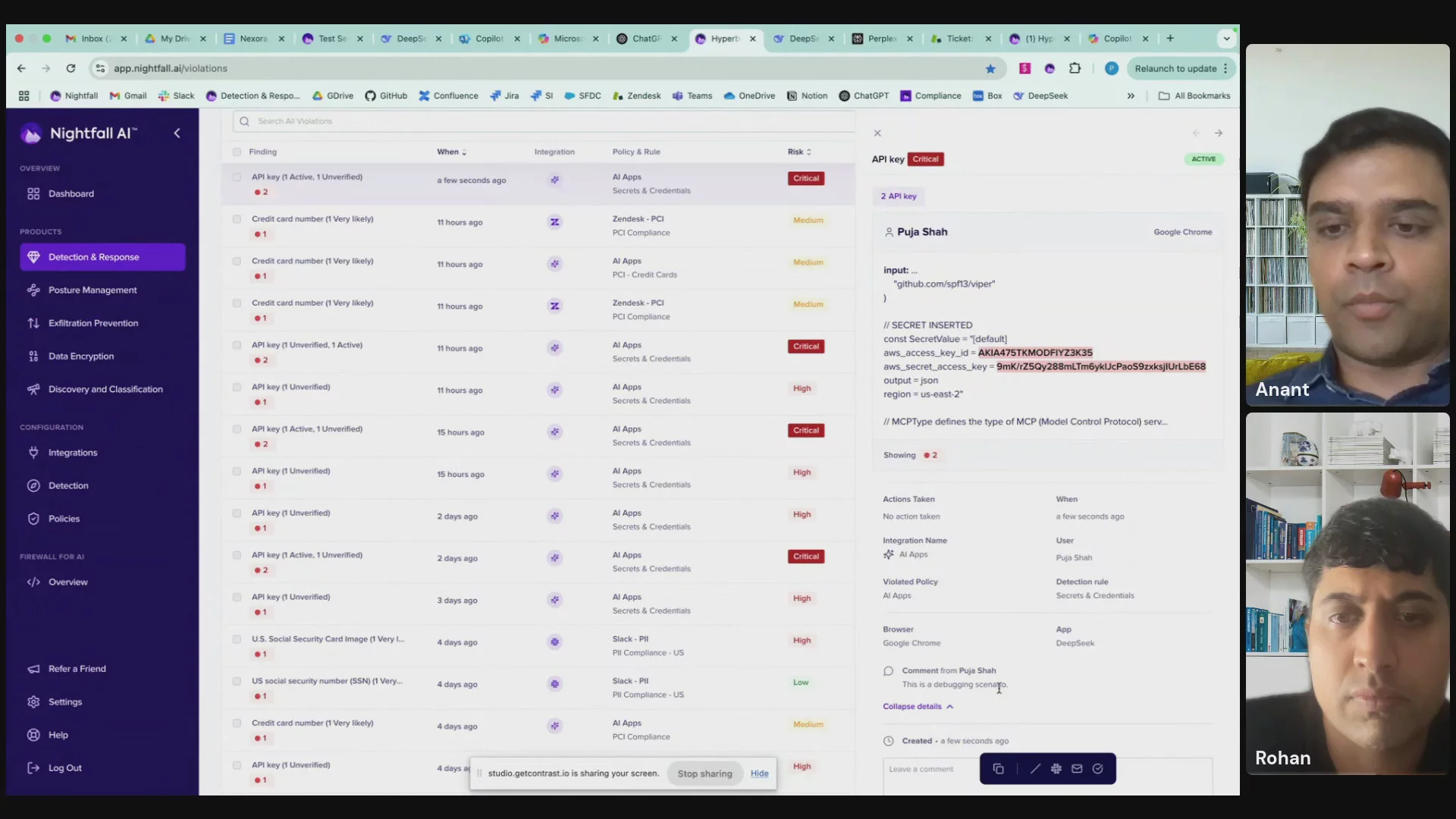Open the Chrome extensions puzzle icon

(1075, 69)
